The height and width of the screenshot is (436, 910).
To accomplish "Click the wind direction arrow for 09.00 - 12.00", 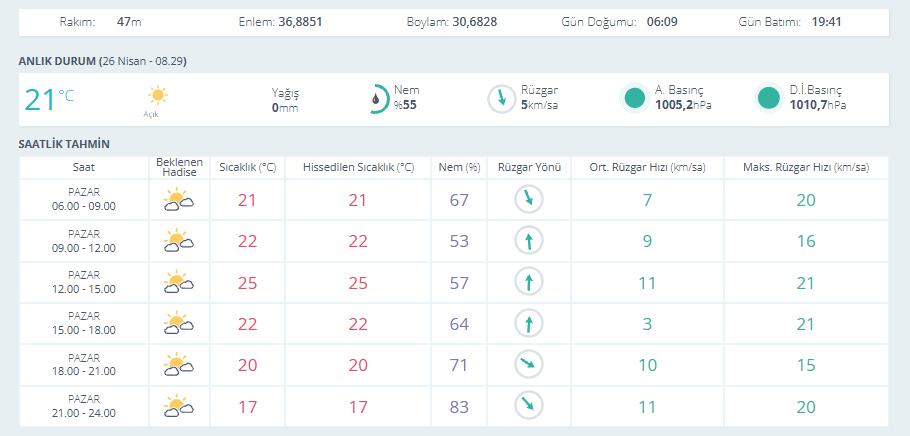I will click(x=526, y=241).
